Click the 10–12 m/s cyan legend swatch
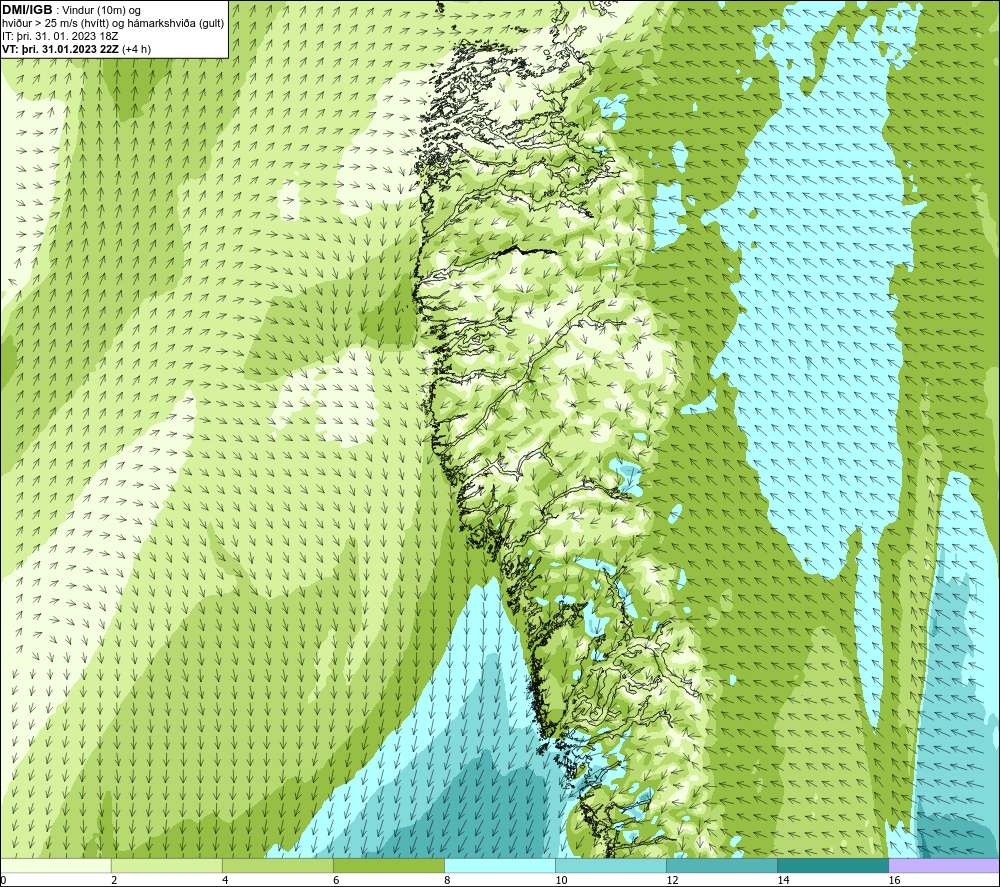 coord(611,865)
